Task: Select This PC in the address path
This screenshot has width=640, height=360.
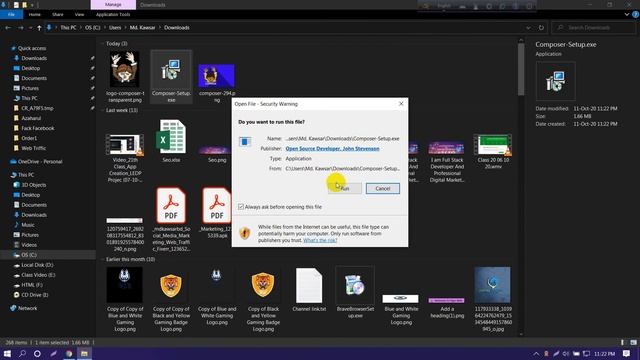Action: 68,28
